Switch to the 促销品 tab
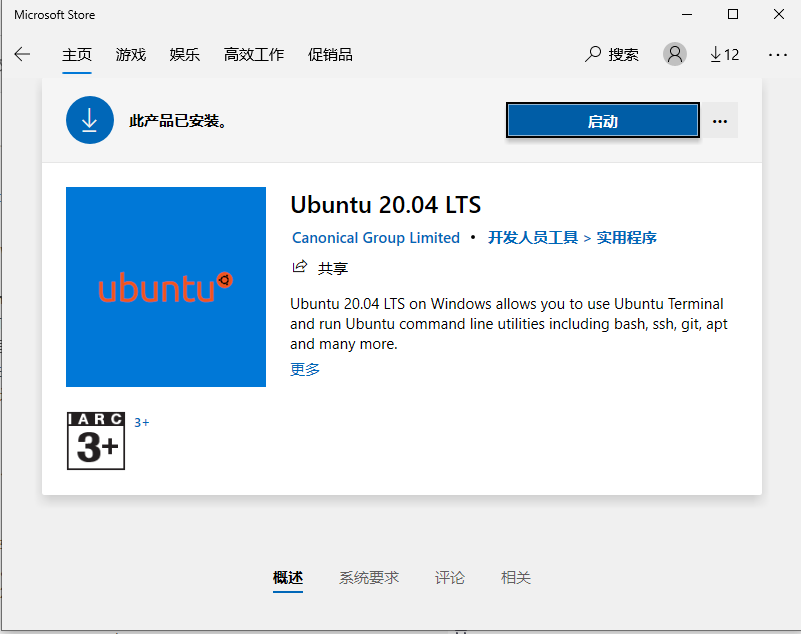Screen dimensions: 801x634 [x=330, y=54]
